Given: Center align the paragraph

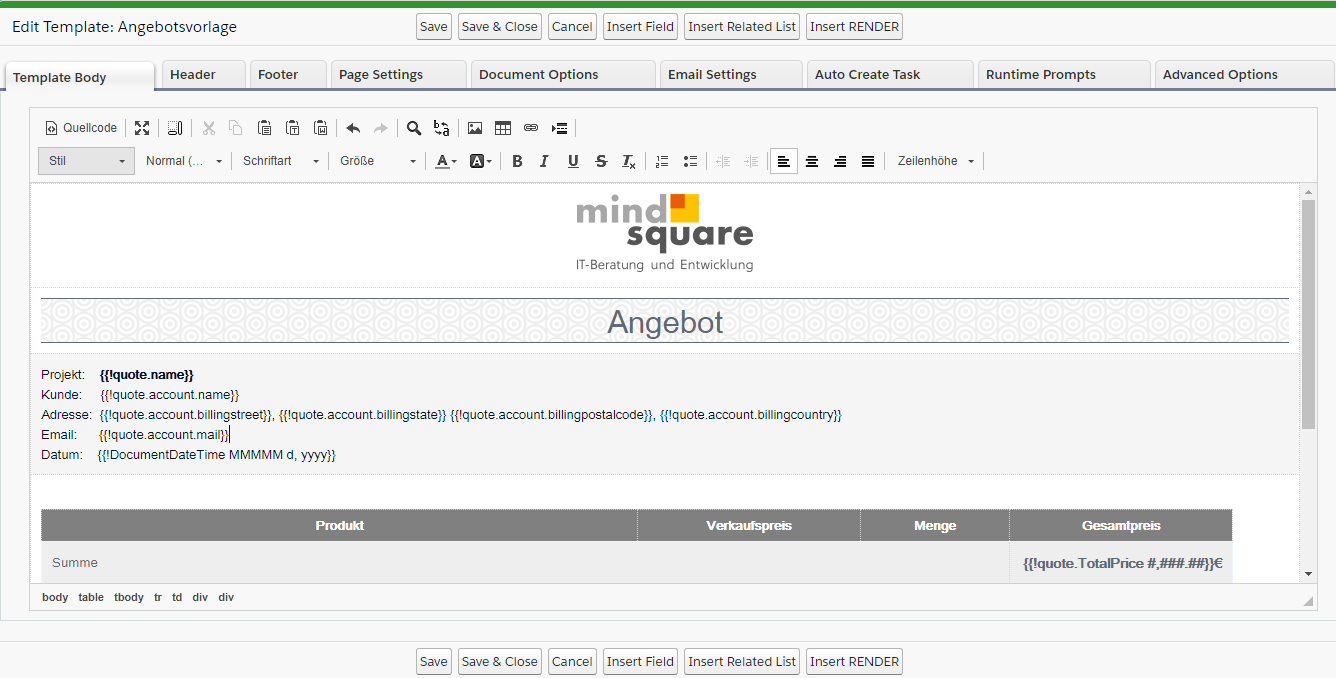Looking at the screenshot, I should coord(812,161).
